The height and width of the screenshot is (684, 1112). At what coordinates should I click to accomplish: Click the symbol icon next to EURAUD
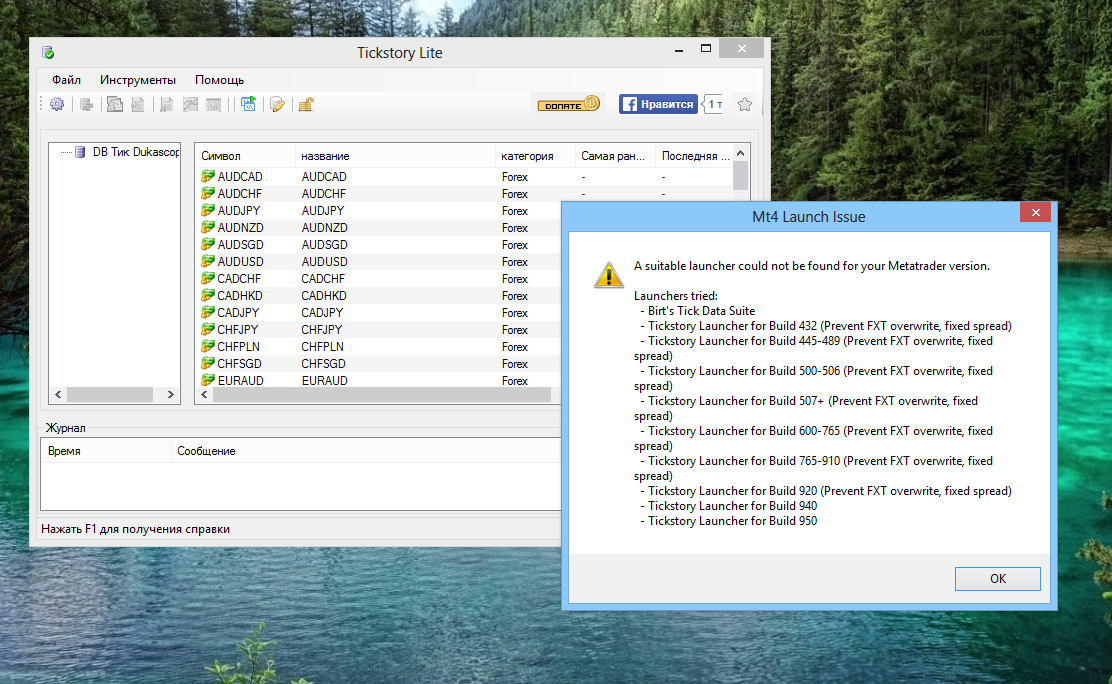pyautogui.click(x=208, y=380)
